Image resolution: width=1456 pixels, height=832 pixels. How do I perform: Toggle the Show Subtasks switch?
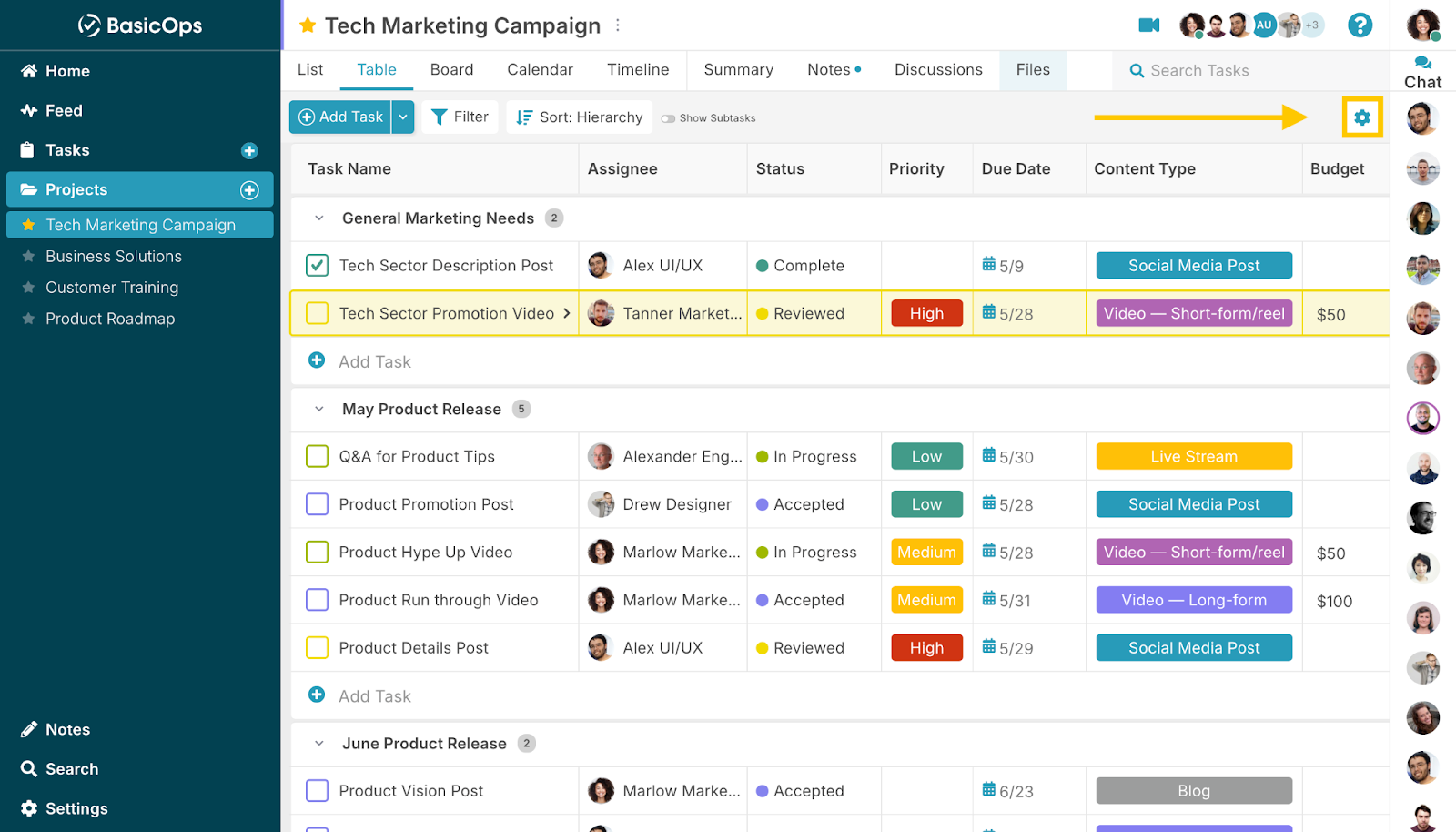point(669,118)
